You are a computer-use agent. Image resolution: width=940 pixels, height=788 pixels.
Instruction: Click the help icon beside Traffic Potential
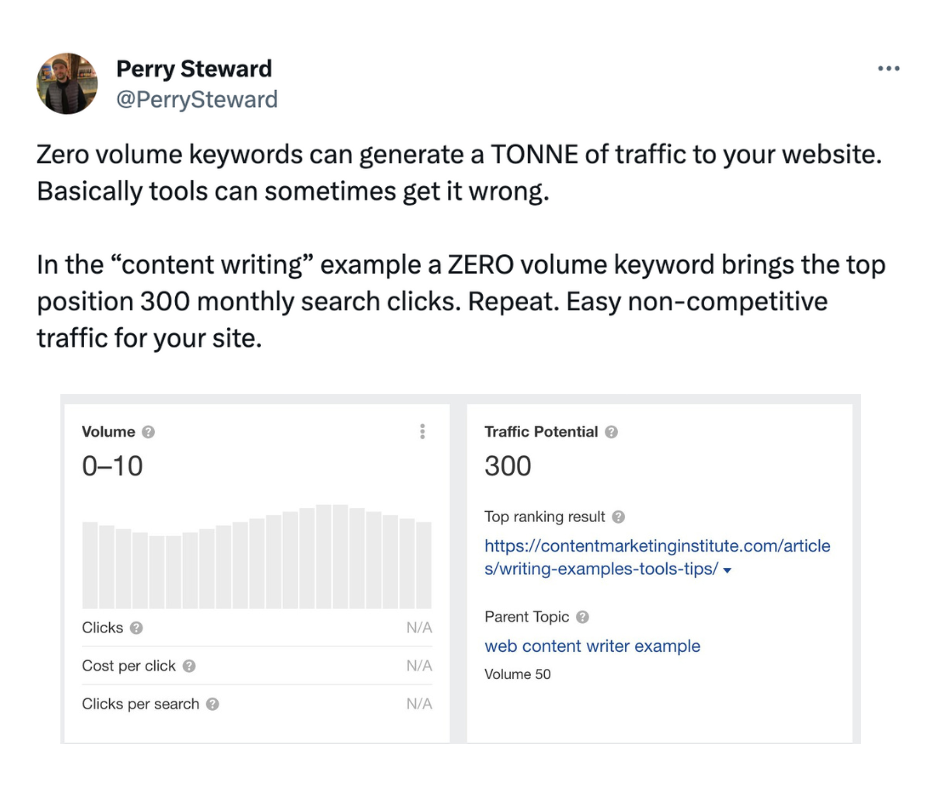611,432
